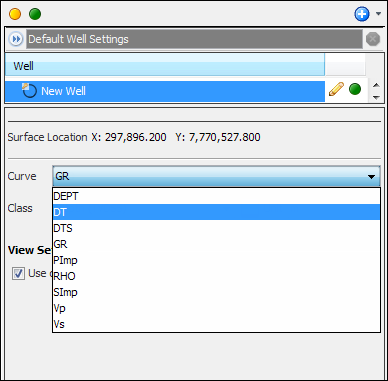Choose DTS from the curve list
Screen dimensions: 388x381
pos(216,228)
